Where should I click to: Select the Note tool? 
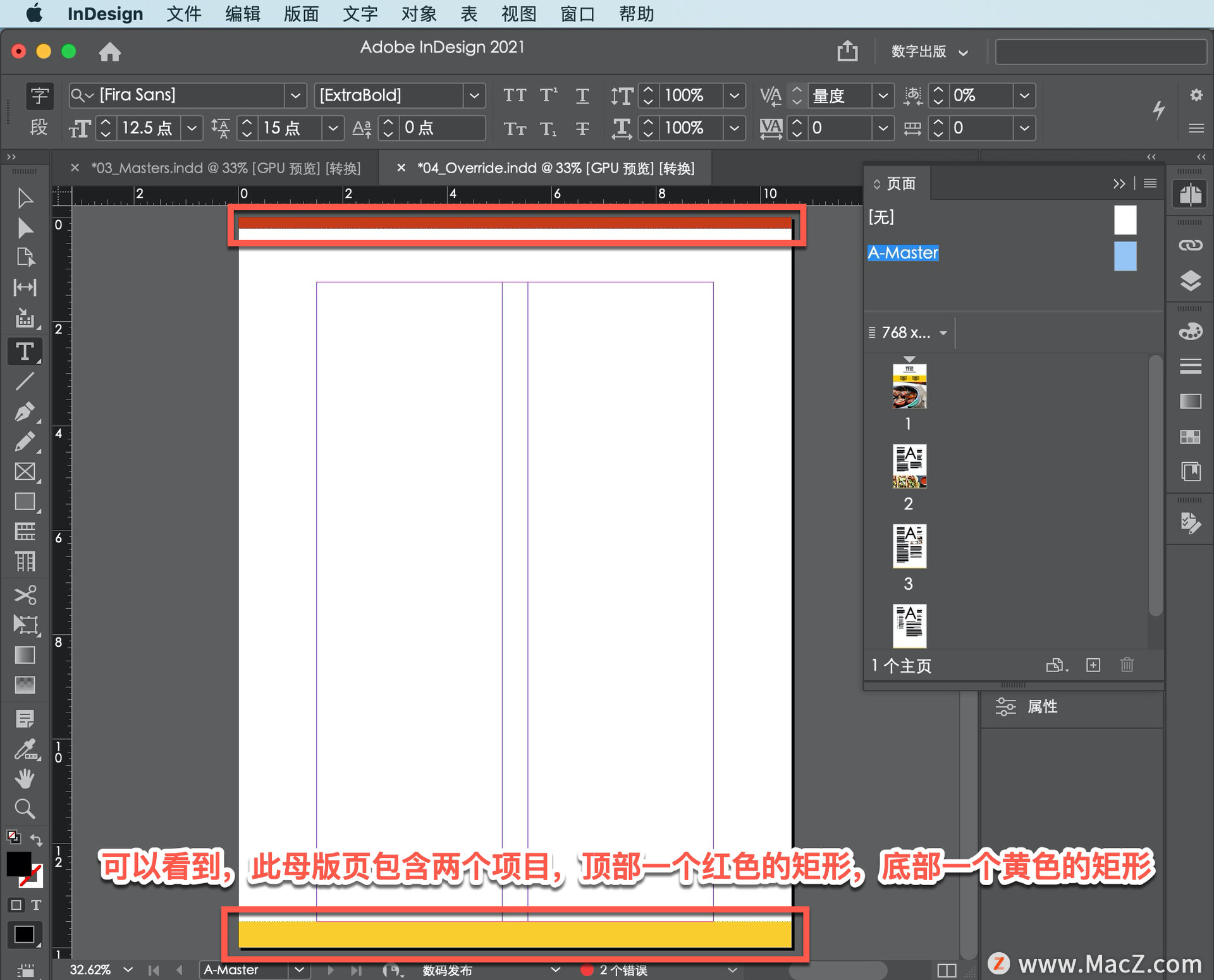point(25,719)
